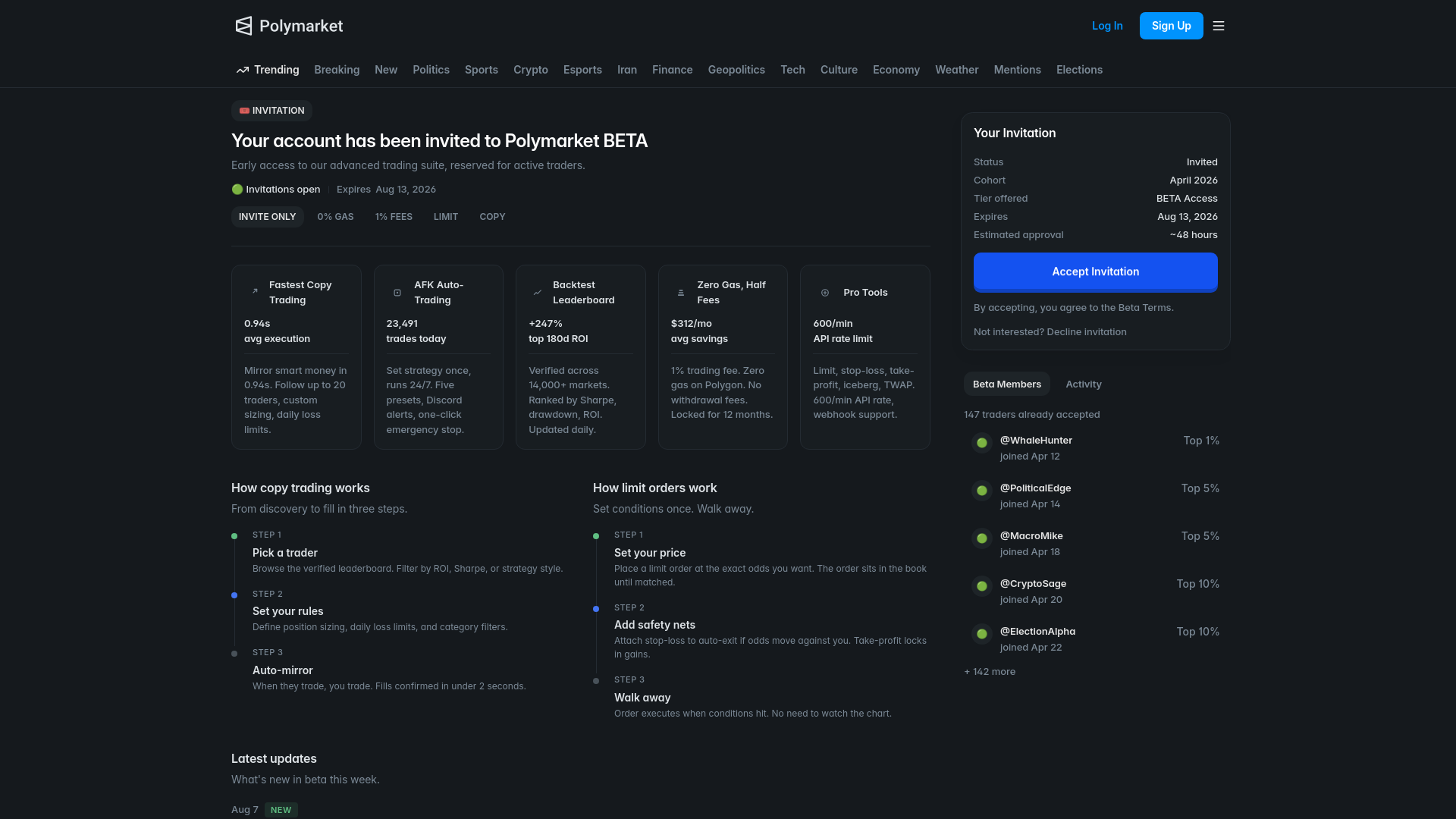Open the Sports category

[x=482, y=70]
